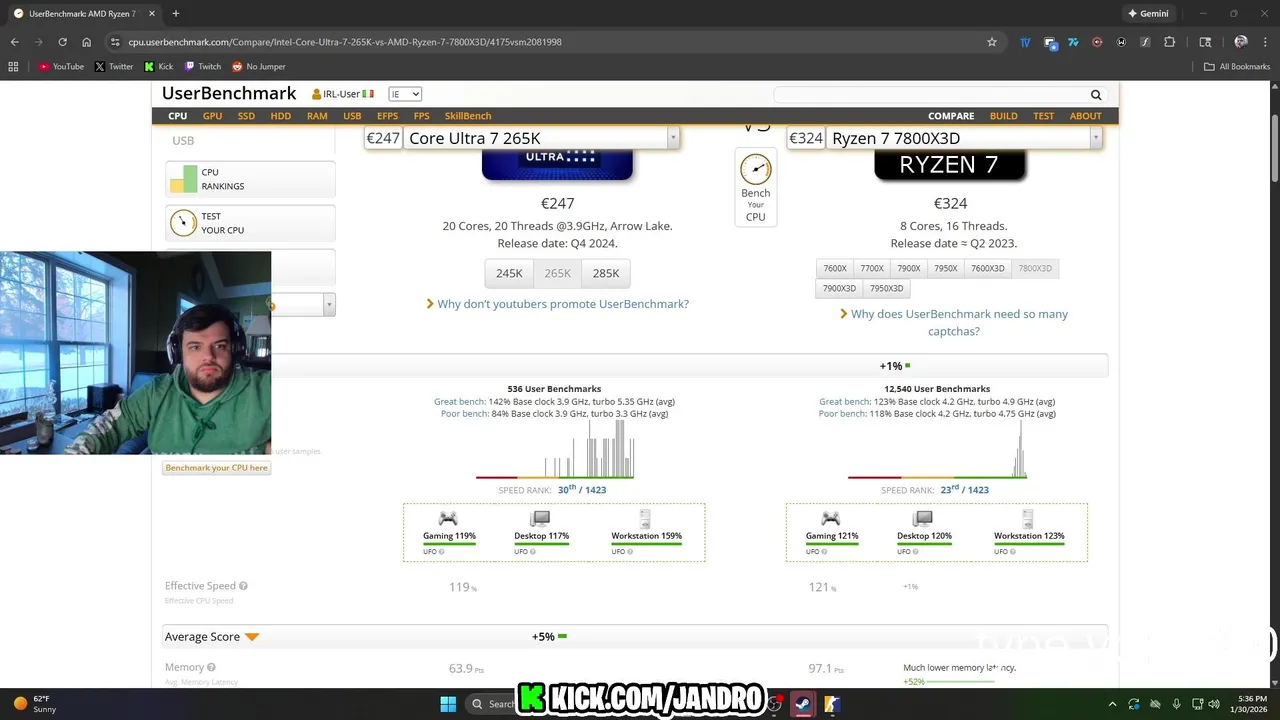
Task: Go back with the browser back arrow
Action: coord(14,42)
